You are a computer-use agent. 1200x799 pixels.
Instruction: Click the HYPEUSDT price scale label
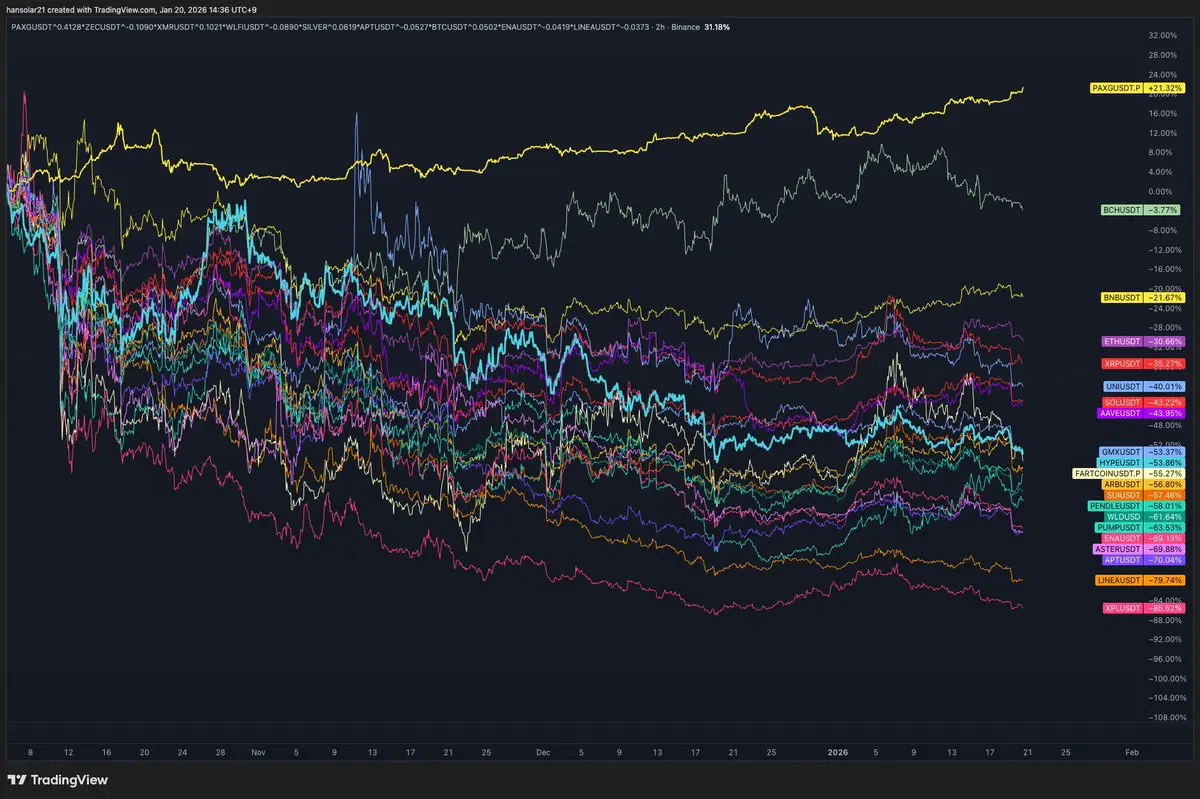coord(1141,462)
